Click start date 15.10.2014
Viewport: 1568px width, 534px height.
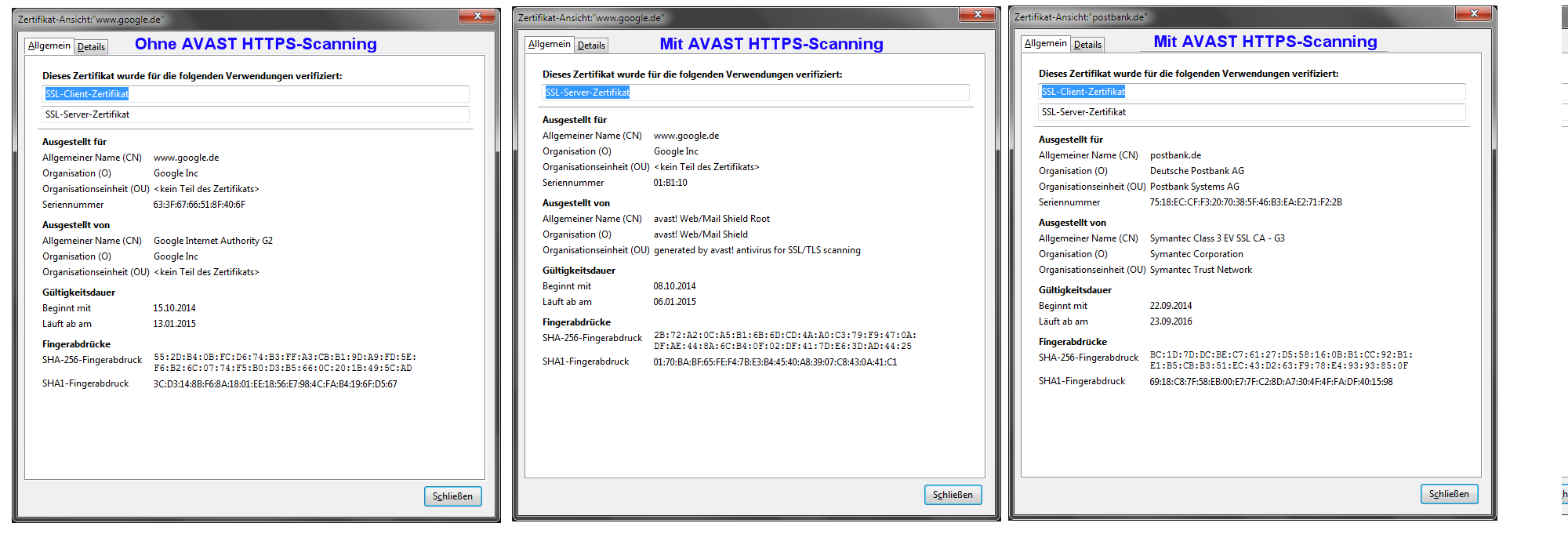click(x=174, y=308)
